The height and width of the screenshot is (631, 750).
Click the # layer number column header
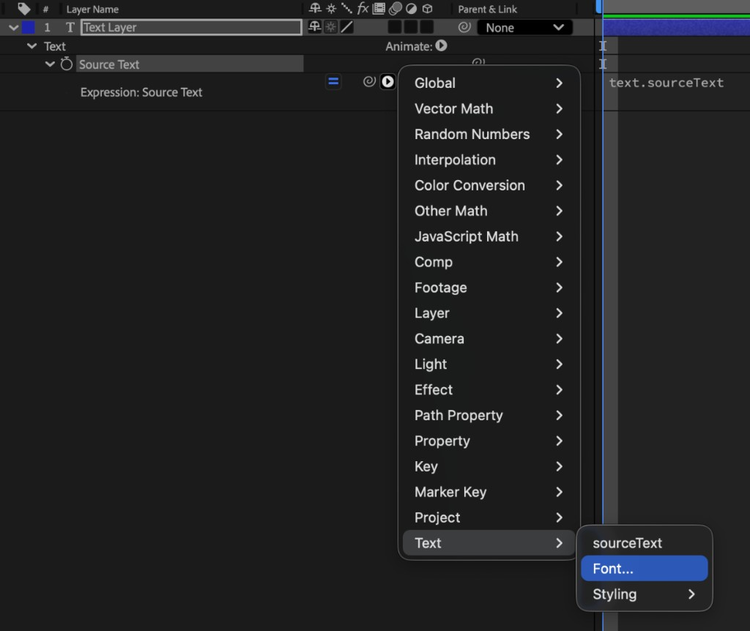(x=45, y=9)
